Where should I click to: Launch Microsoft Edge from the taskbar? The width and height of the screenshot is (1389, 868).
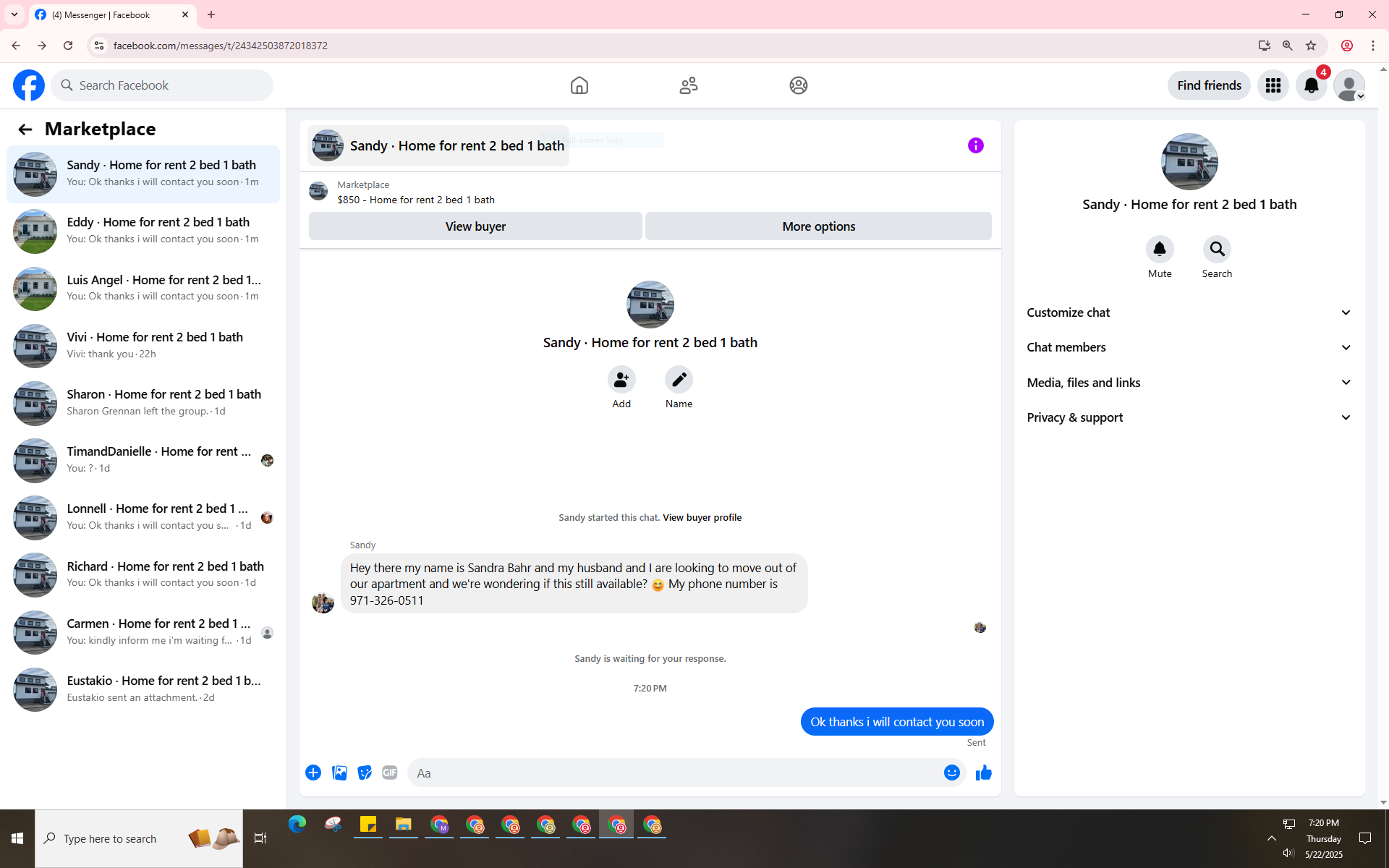[x=297, y=825]
